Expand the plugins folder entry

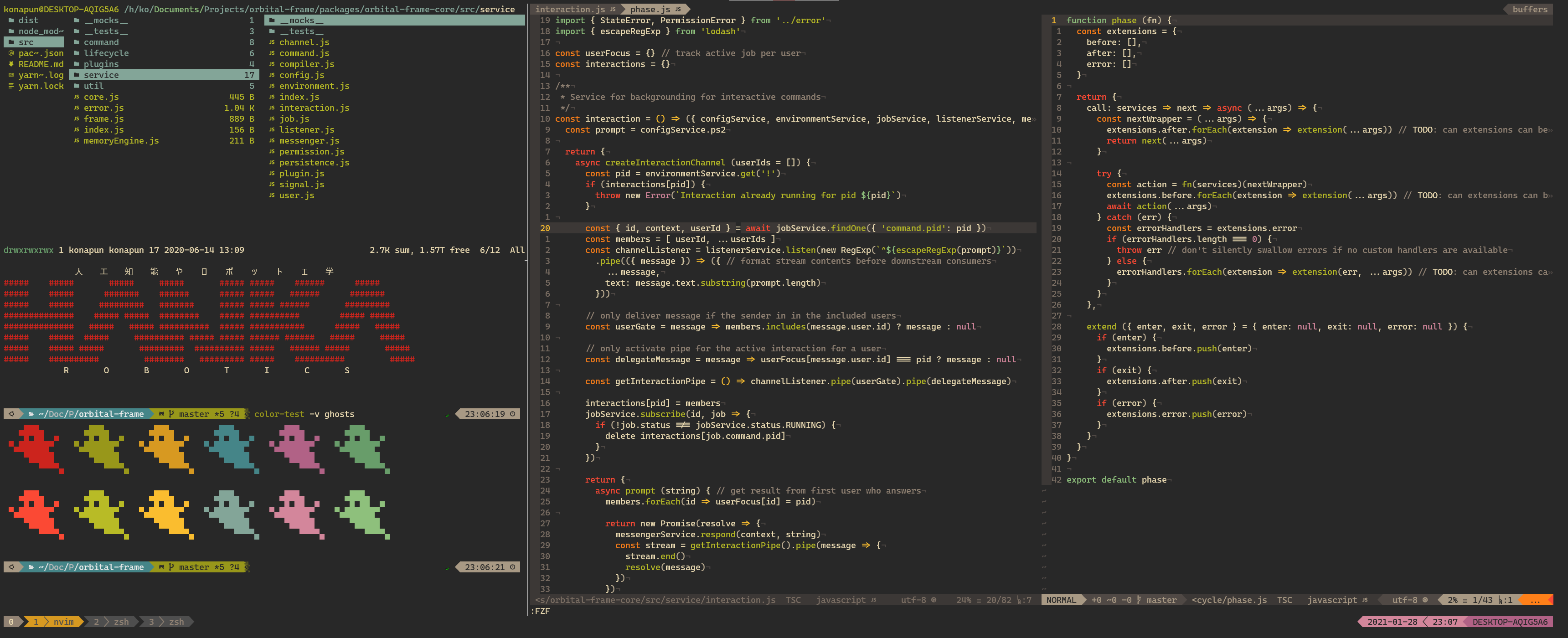pos(101,64)
